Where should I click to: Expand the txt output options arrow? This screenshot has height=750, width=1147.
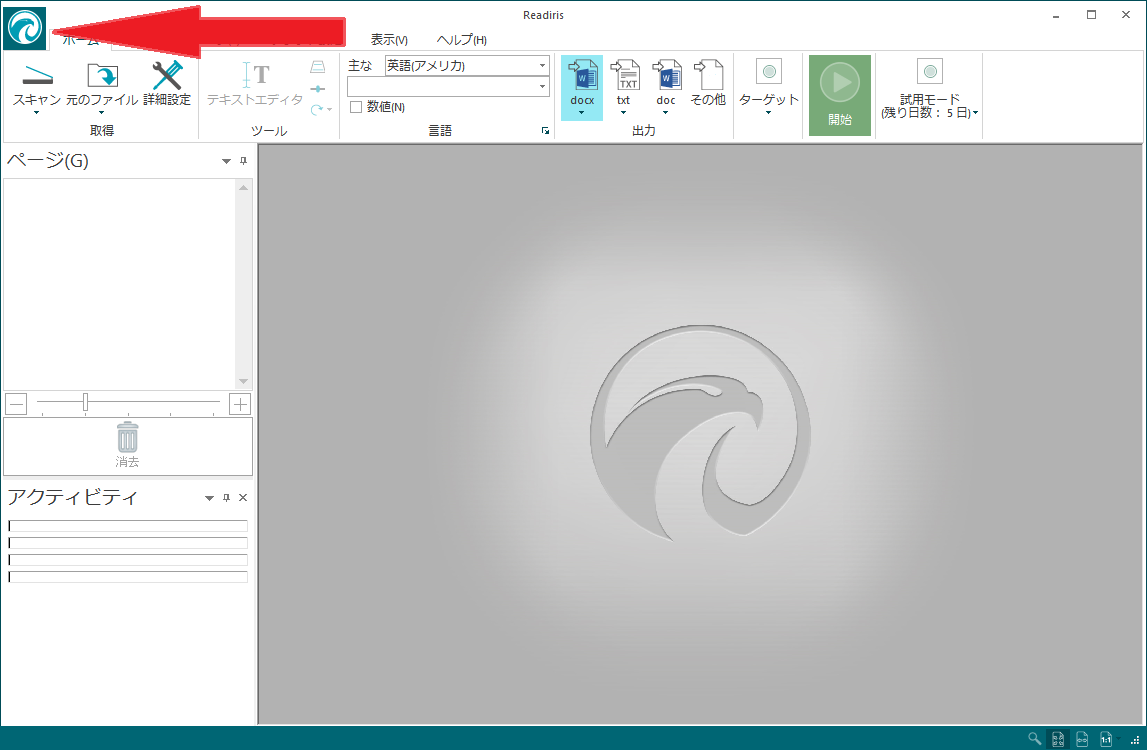tap(623, 113)
